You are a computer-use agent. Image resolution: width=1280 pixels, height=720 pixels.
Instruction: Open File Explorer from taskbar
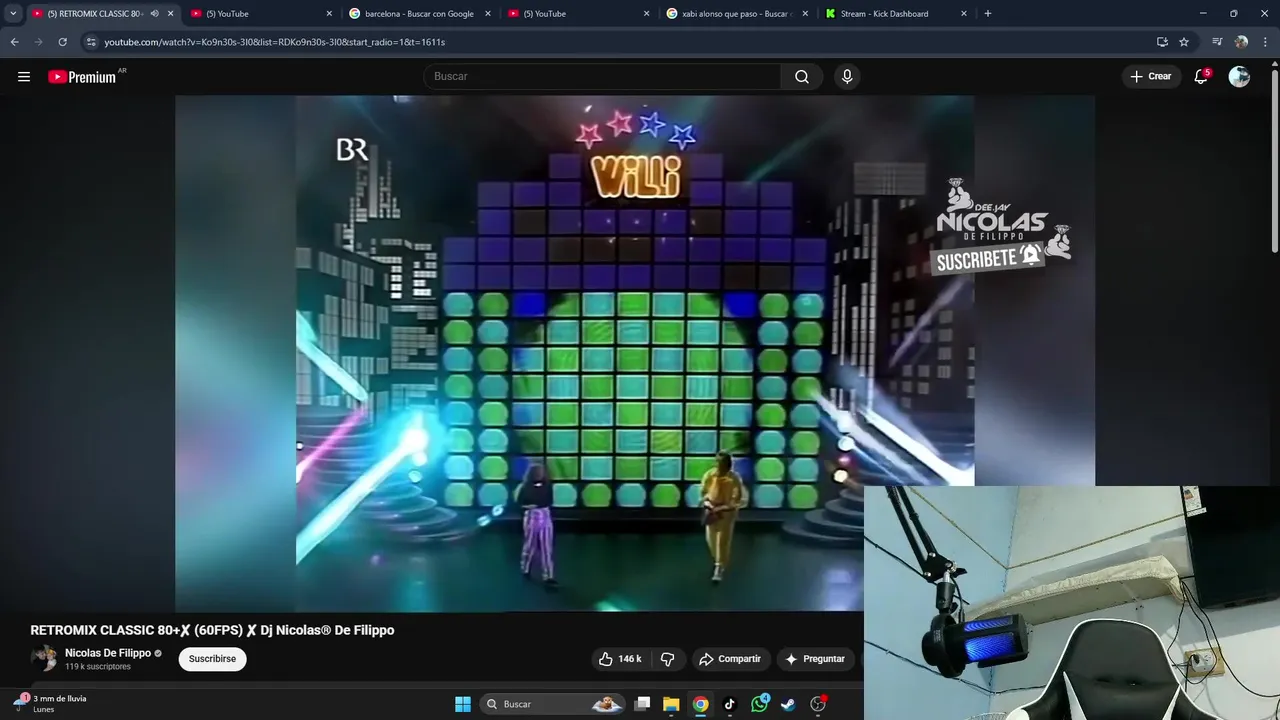(x=671, y=704)
